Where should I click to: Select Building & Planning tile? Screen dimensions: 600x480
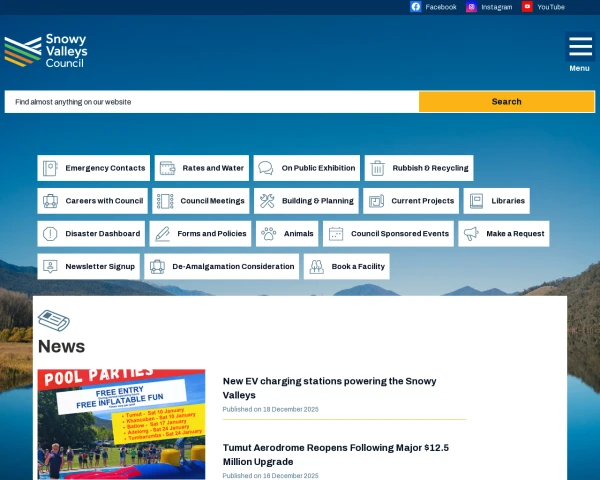click(306, 201)
